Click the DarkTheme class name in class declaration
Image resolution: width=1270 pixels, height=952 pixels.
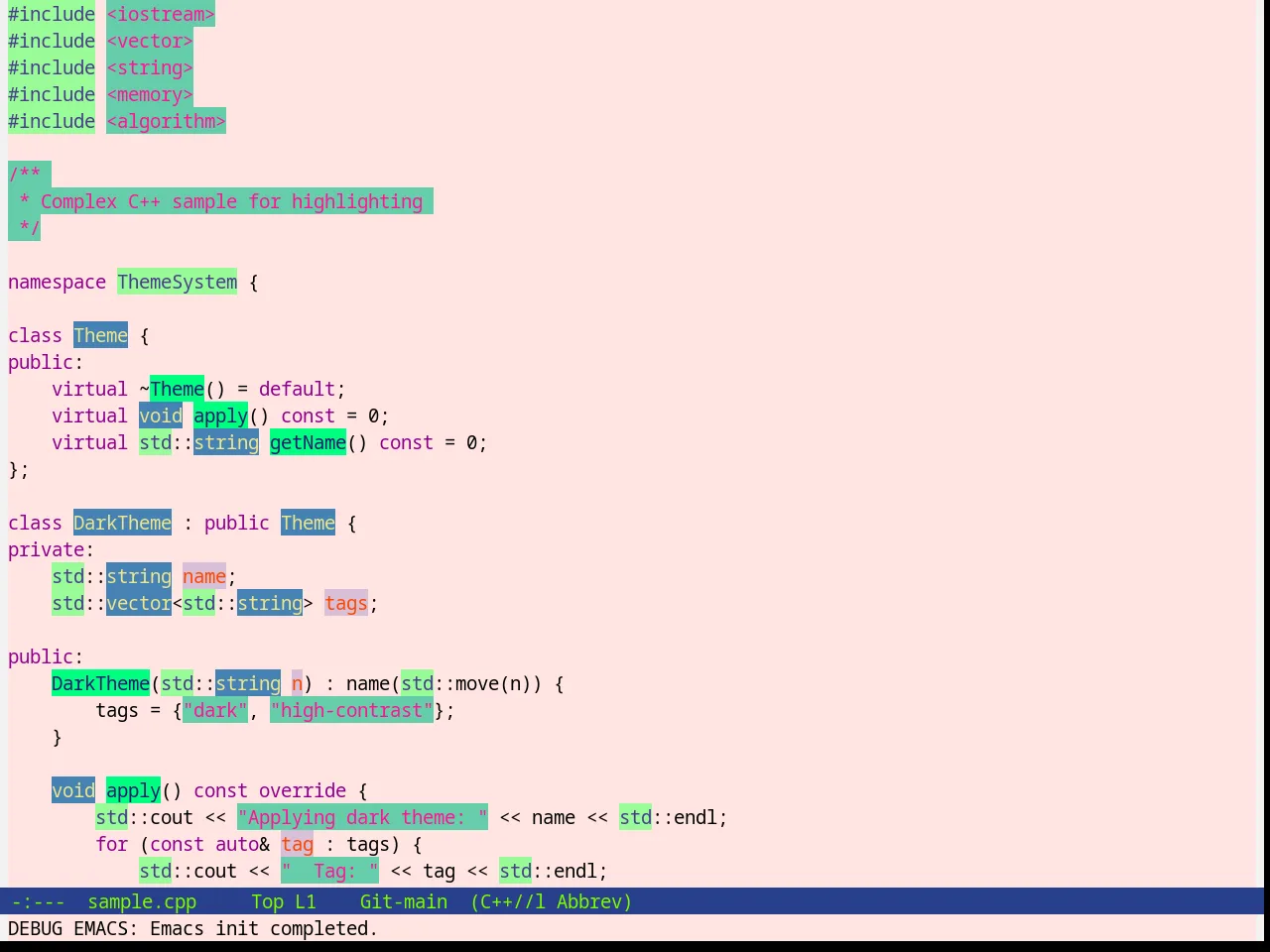122,523
